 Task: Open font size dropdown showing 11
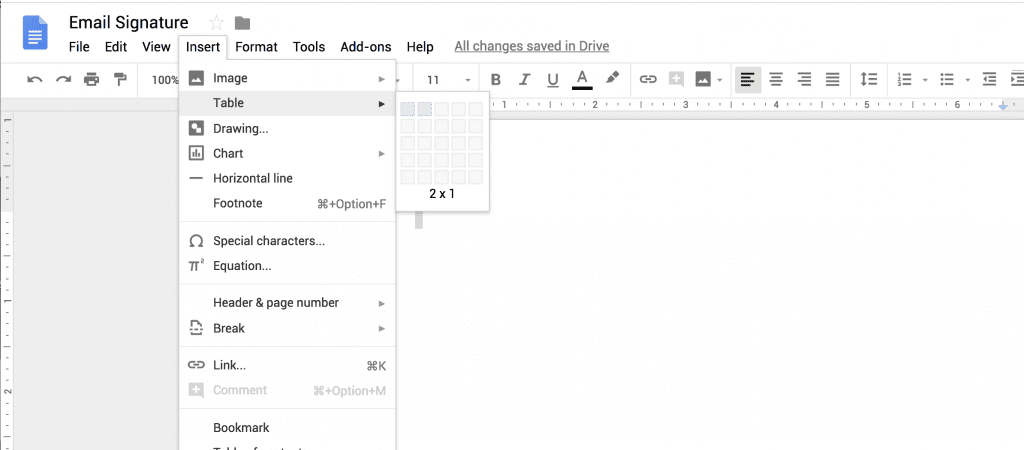(447, 80)
